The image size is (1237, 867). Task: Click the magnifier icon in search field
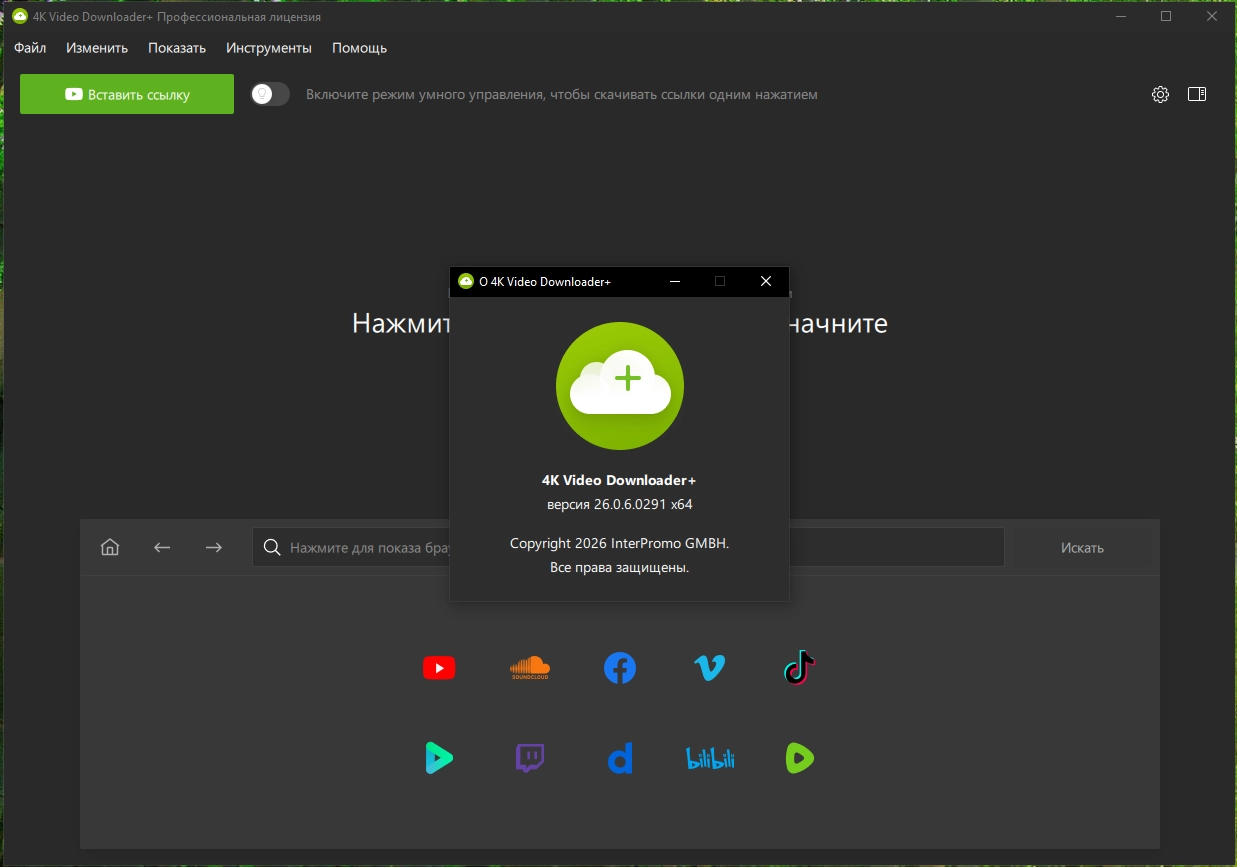click(271, 547)
